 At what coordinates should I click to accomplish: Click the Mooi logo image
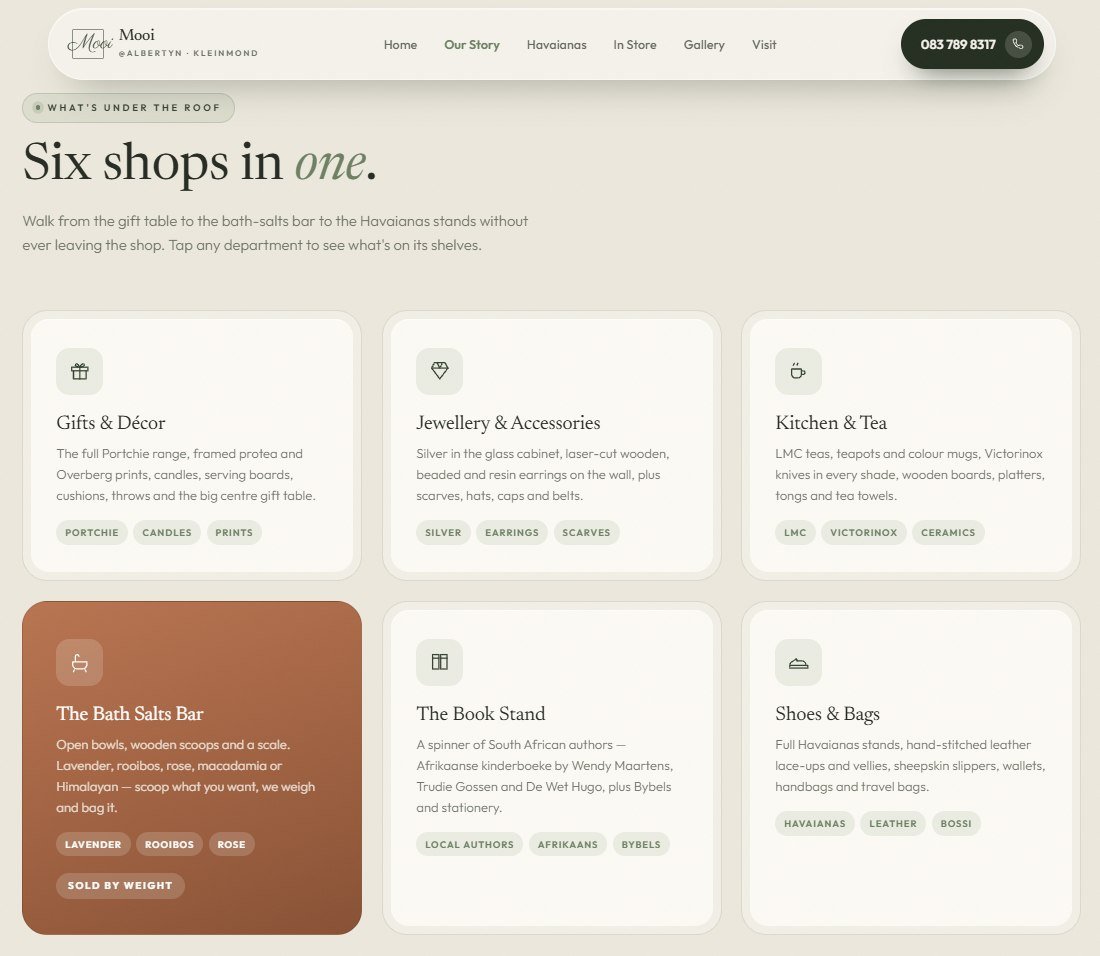(x=90, y=44)
